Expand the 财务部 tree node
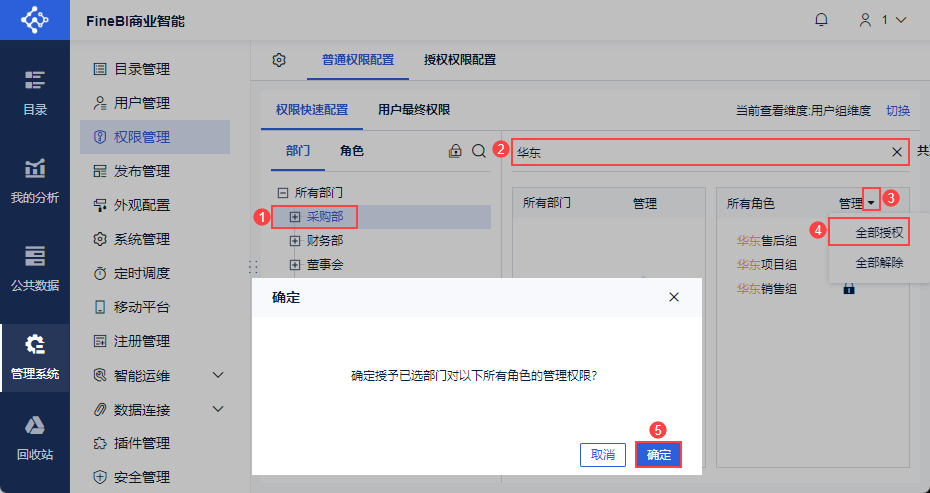The height and width of the screenshot is (493, 930). (x=295, y=241)
